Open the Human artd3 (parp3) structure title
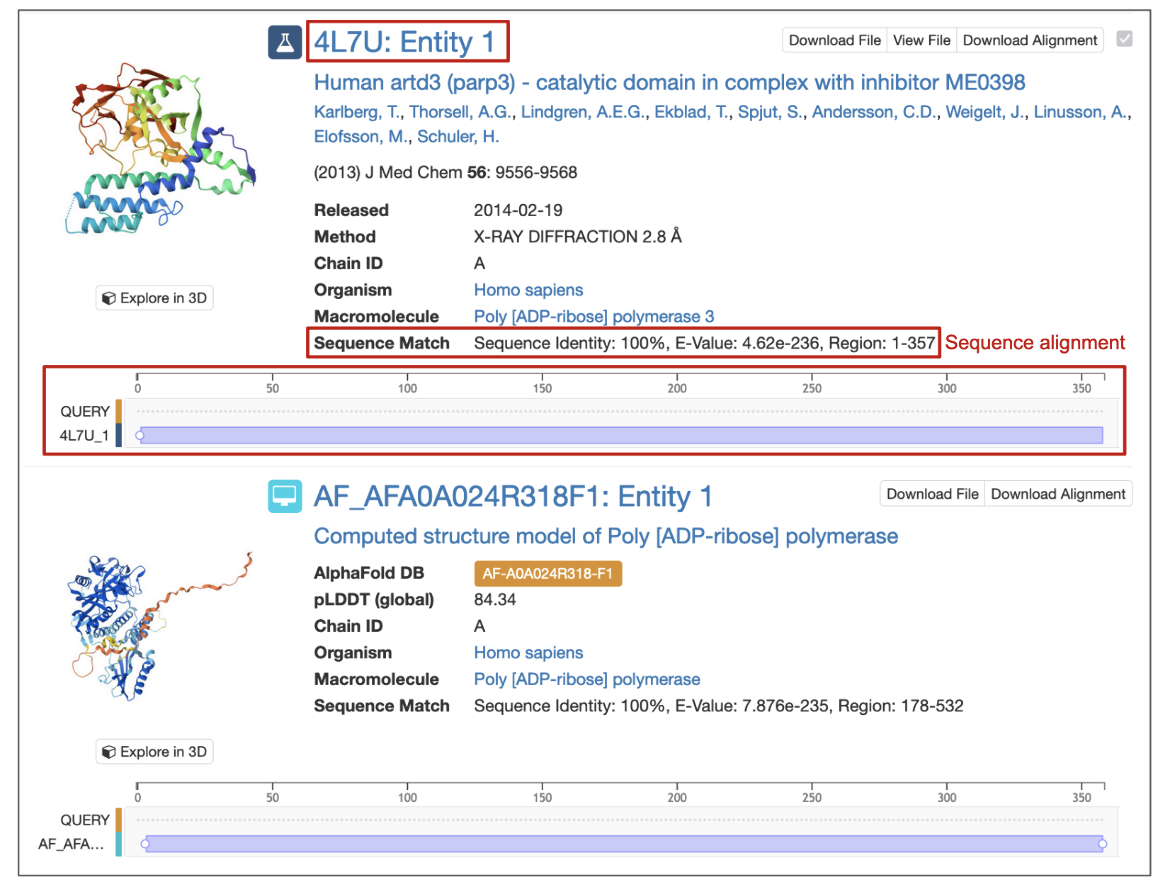 (669, 82)
